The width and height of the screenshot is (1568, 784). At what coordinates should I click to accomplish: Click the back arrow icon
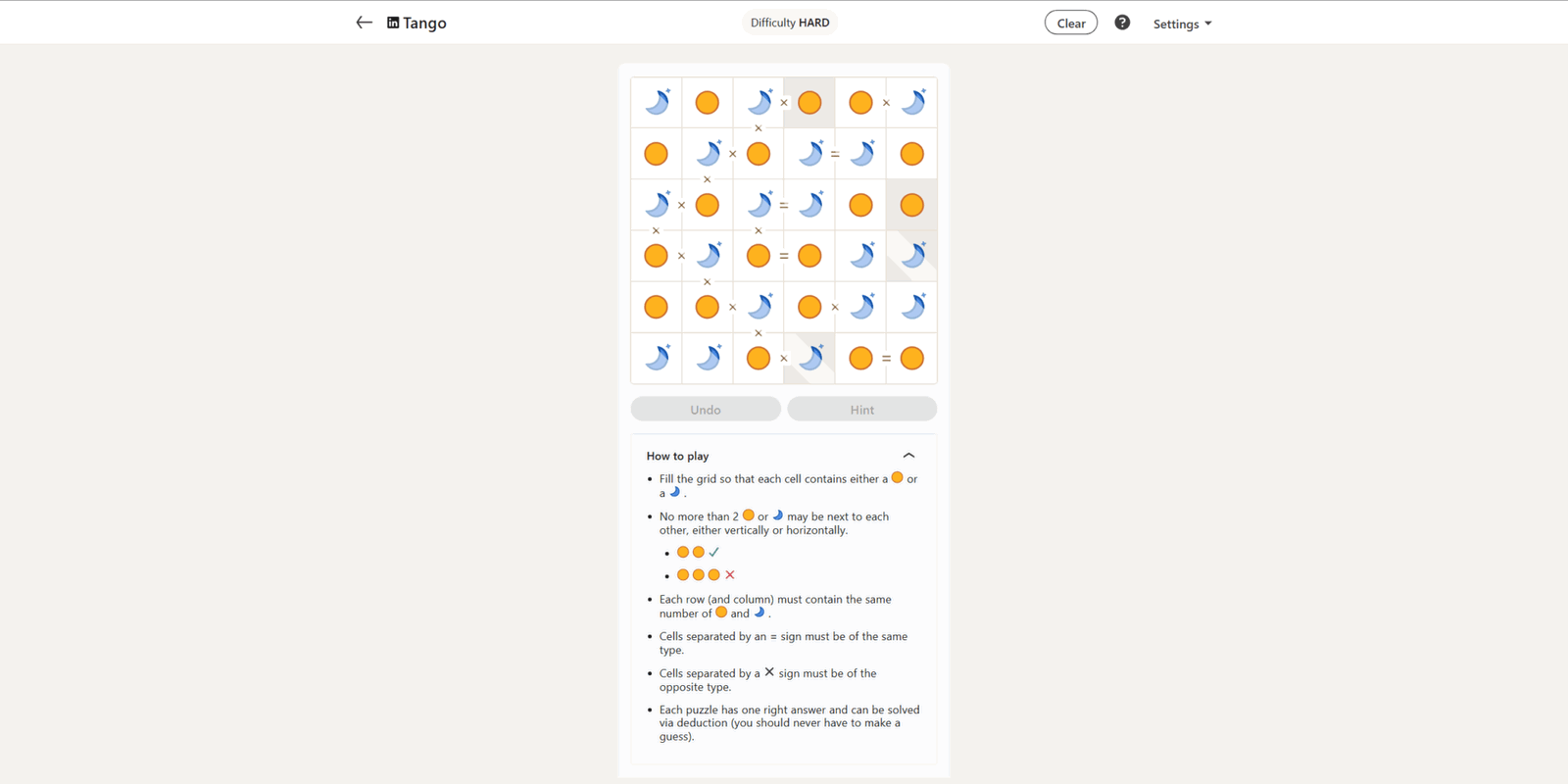364,23
